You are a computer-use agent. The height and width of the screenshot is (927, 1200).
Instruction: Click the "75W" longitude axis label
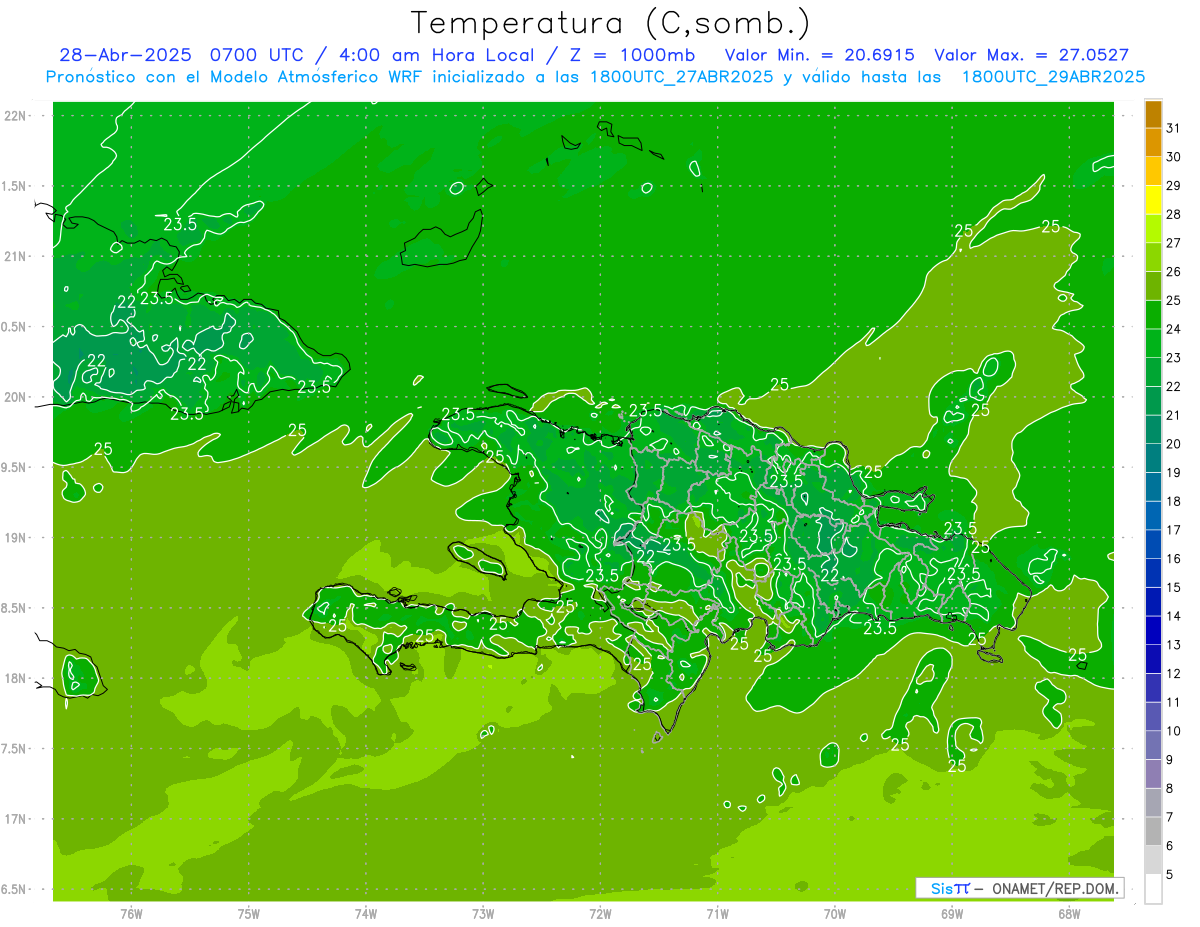click(x=249, y=914)
